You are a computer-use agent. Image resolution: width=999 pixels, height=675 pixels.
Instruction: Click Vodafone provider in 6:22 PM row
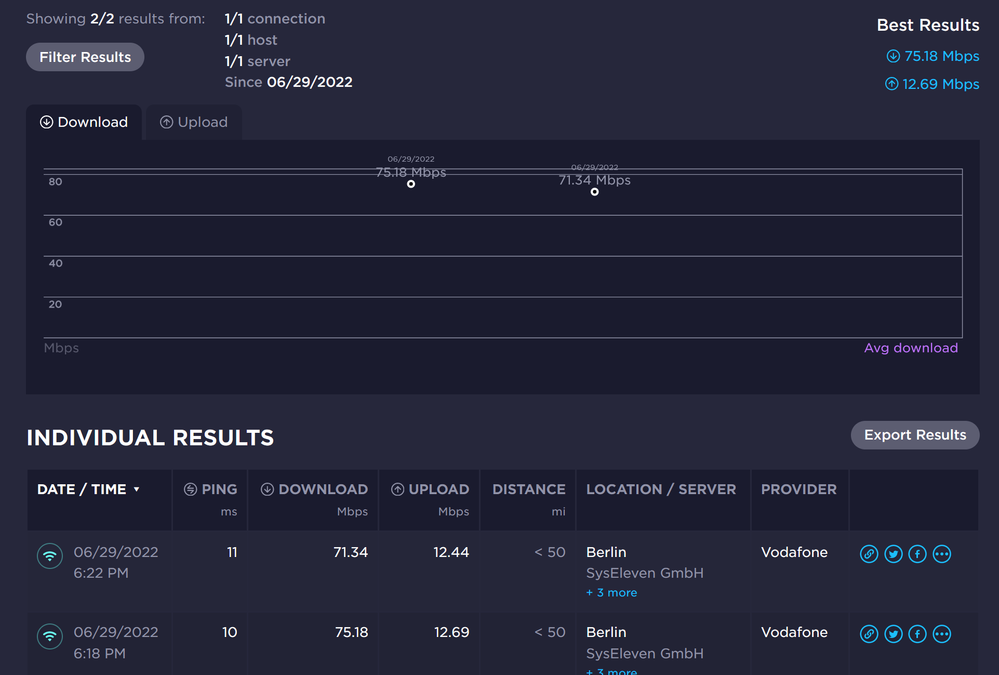[794, 553]
